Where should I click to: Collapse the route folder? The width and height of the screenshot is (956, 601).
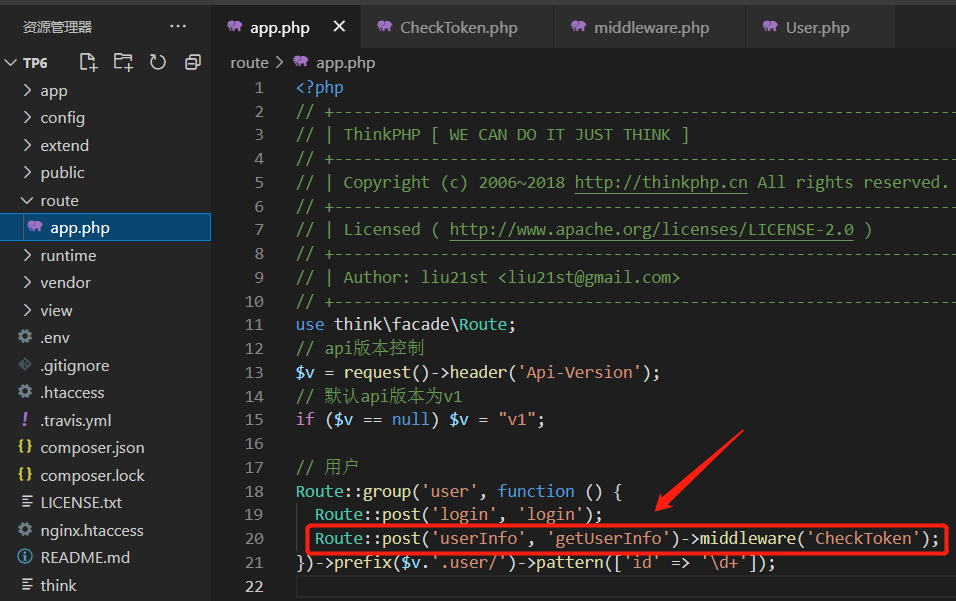point(59,200)
